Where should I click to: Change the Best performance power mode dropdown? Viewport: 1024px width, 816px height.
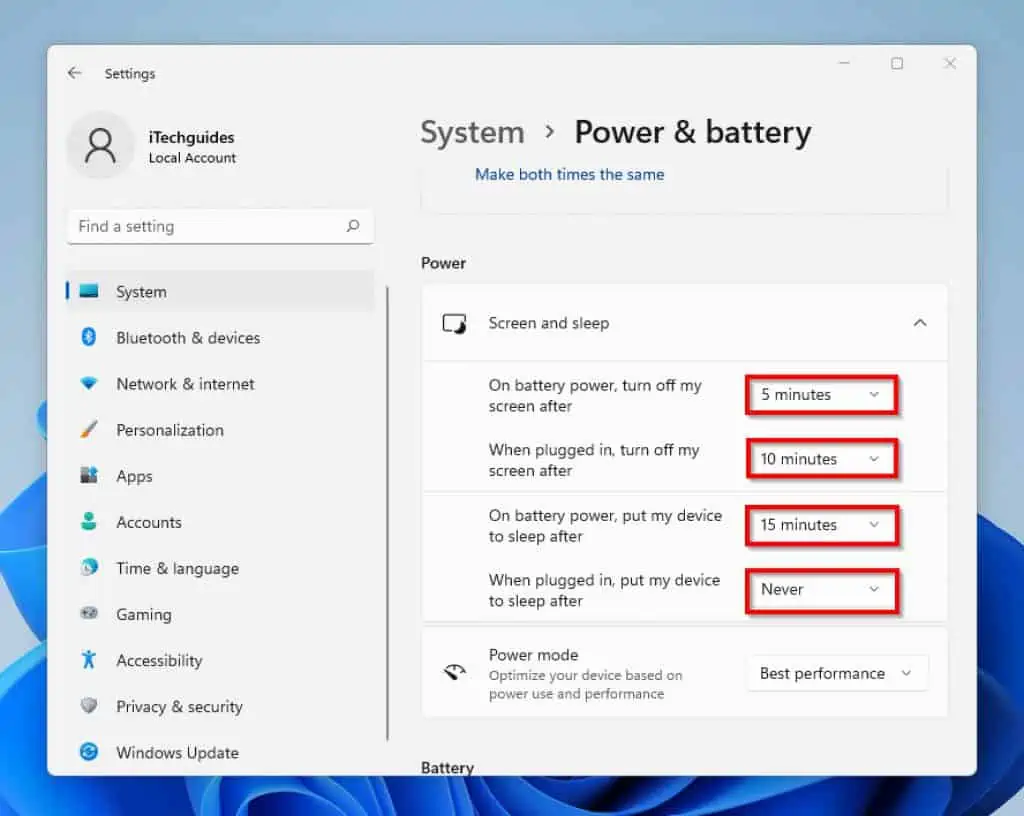[x=837, y=672]
